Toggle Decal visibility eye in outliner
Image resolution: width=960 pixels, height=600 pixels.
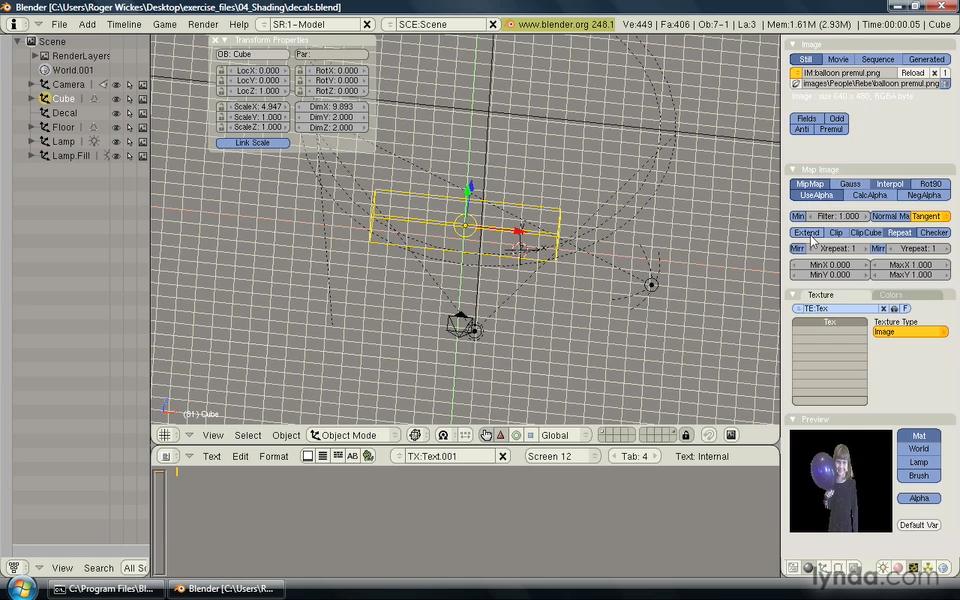pos(116,113)
